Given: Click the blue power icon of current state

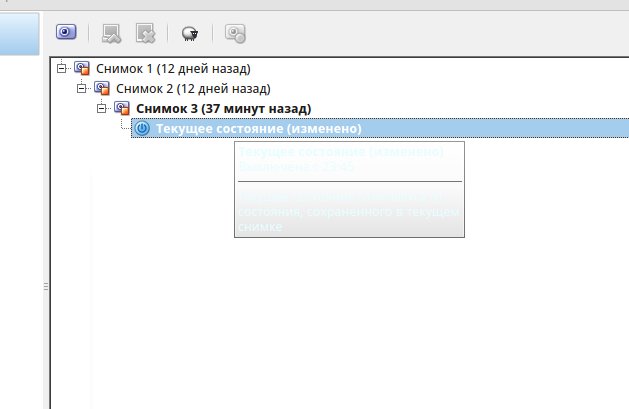Looking at the screenshot, I should tap(142, 128).
